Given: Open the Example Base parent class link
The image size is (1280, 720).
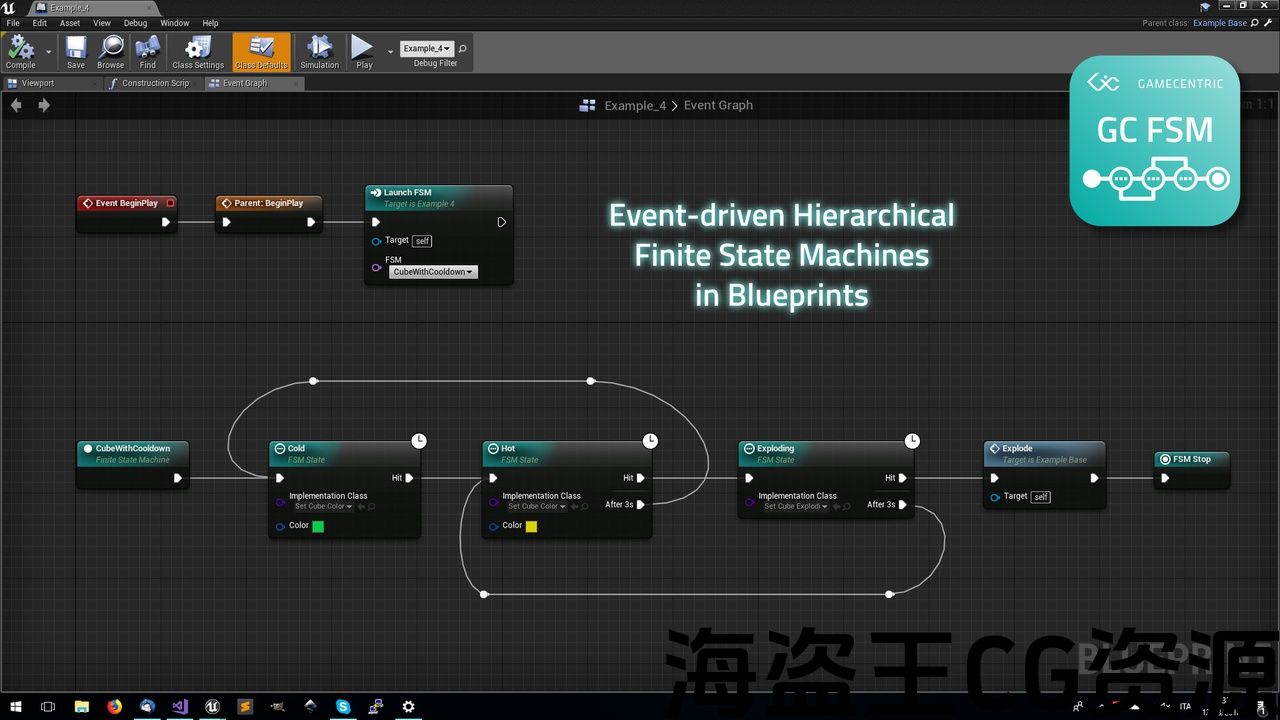Looking at the screenshot, I should [x=1219, y=23].
